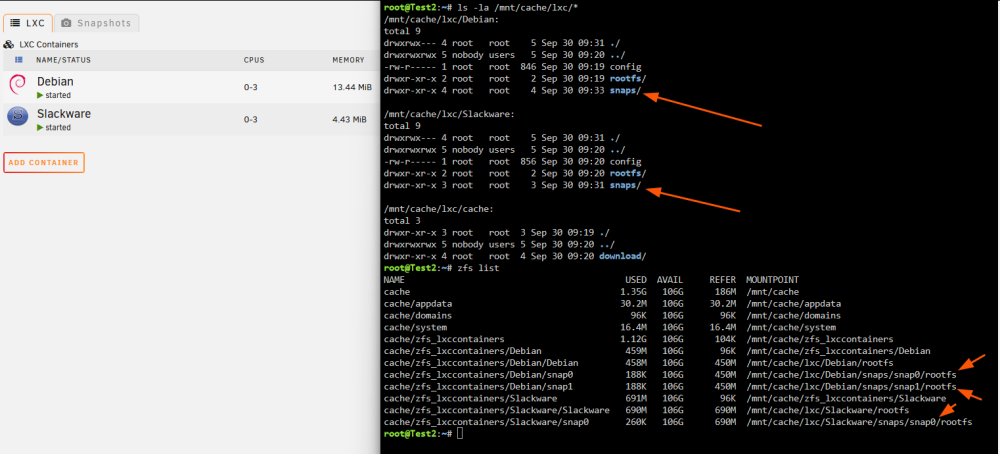Click the 'cache/zfs_lxccontainers/Slackware/snap0' dataset name
1000x454 pixels.
pos(486,423)
